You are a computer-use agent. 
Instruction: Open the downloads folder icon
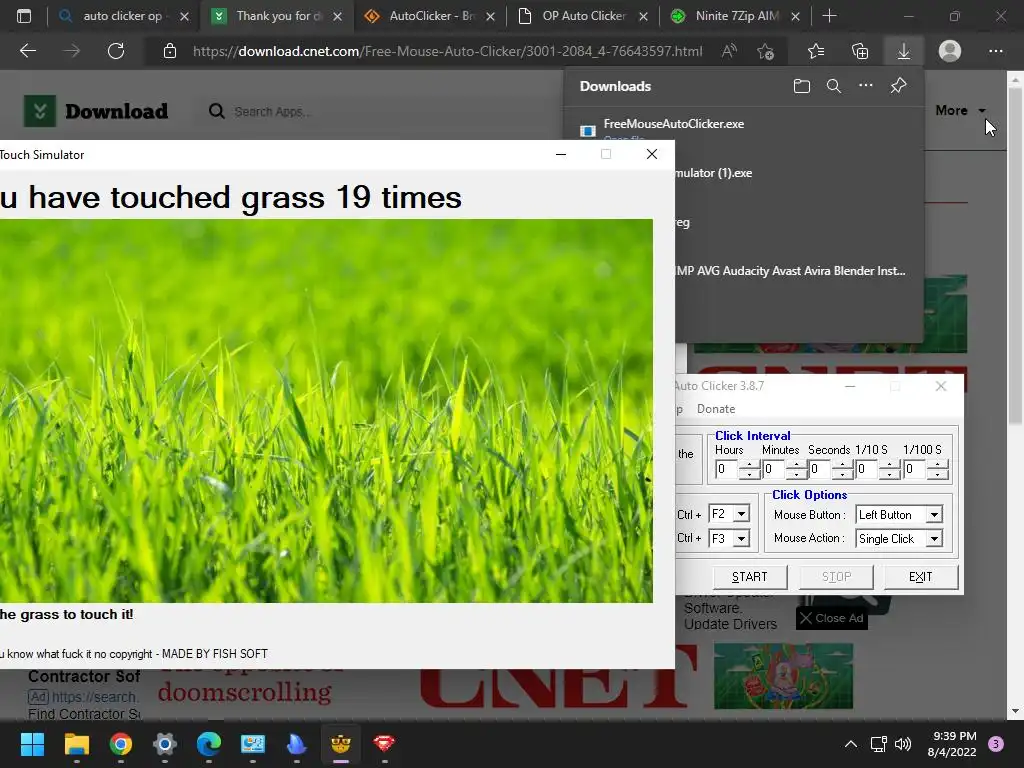802,86
